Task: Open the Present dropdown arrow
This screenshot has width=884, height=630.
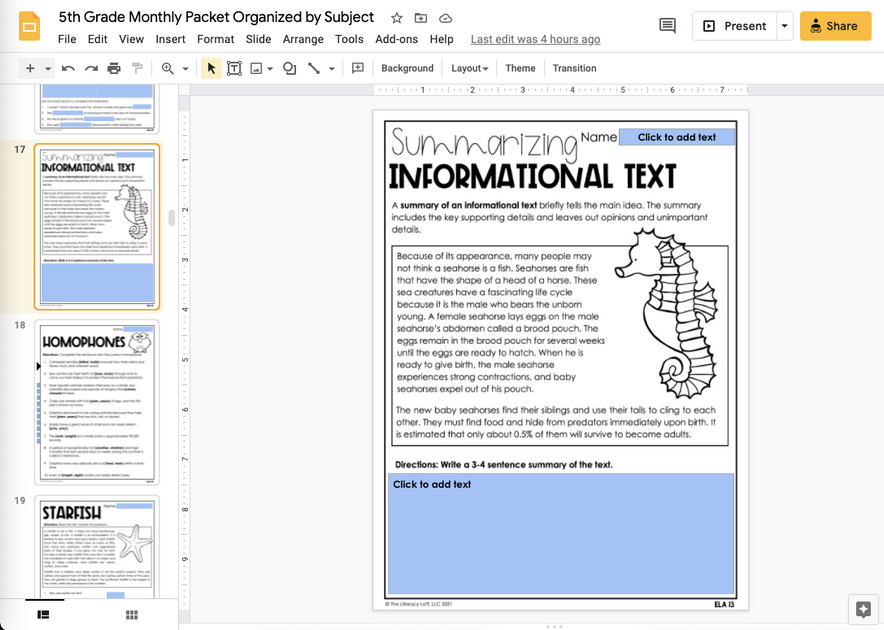Action: point(785,26)
